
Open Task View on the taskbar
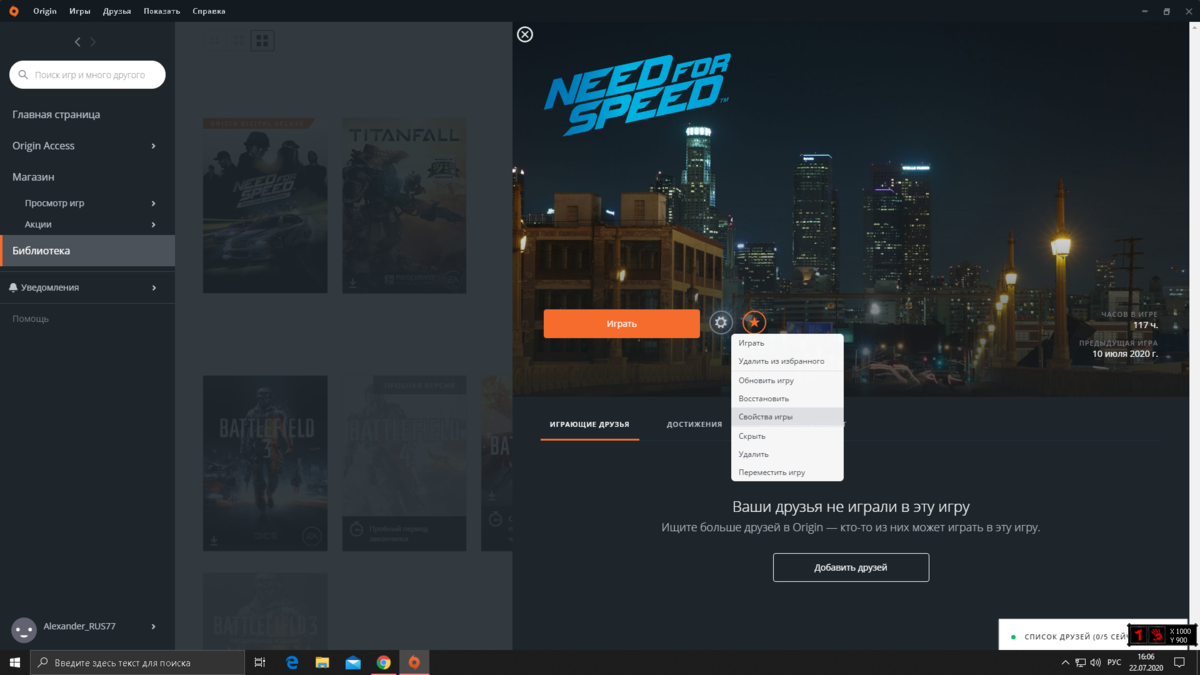[260, 662]
